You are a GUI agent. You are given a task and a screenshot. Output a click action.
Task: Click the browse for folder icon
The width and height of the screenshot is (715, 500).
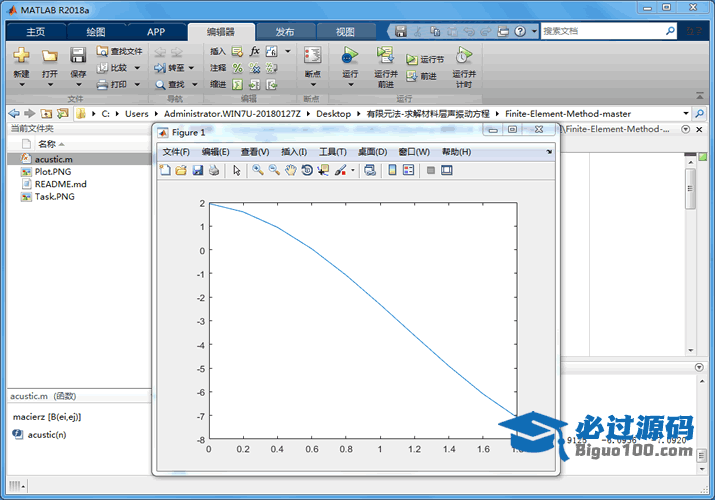pyautogui.click(x=62, y=113)
